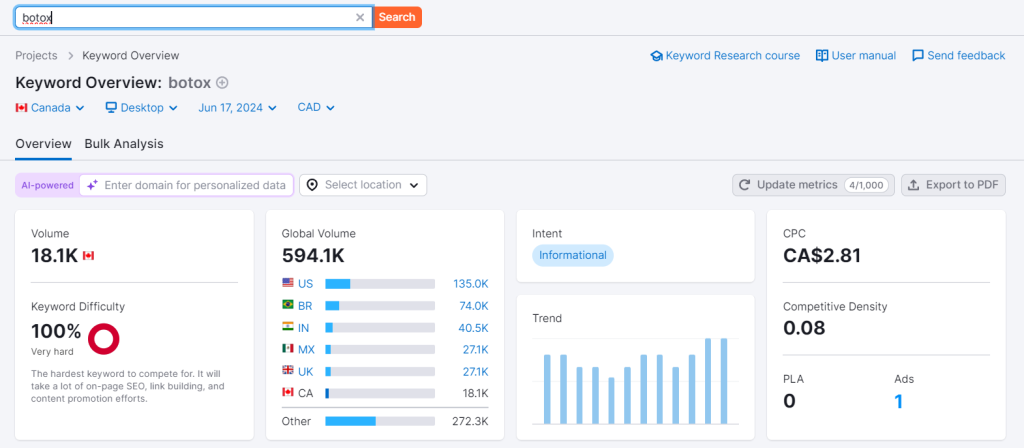Image resolution: width=1024 pixels, height=448 pixels.
Task: Click the location pin icon
Action: (312, 185)
